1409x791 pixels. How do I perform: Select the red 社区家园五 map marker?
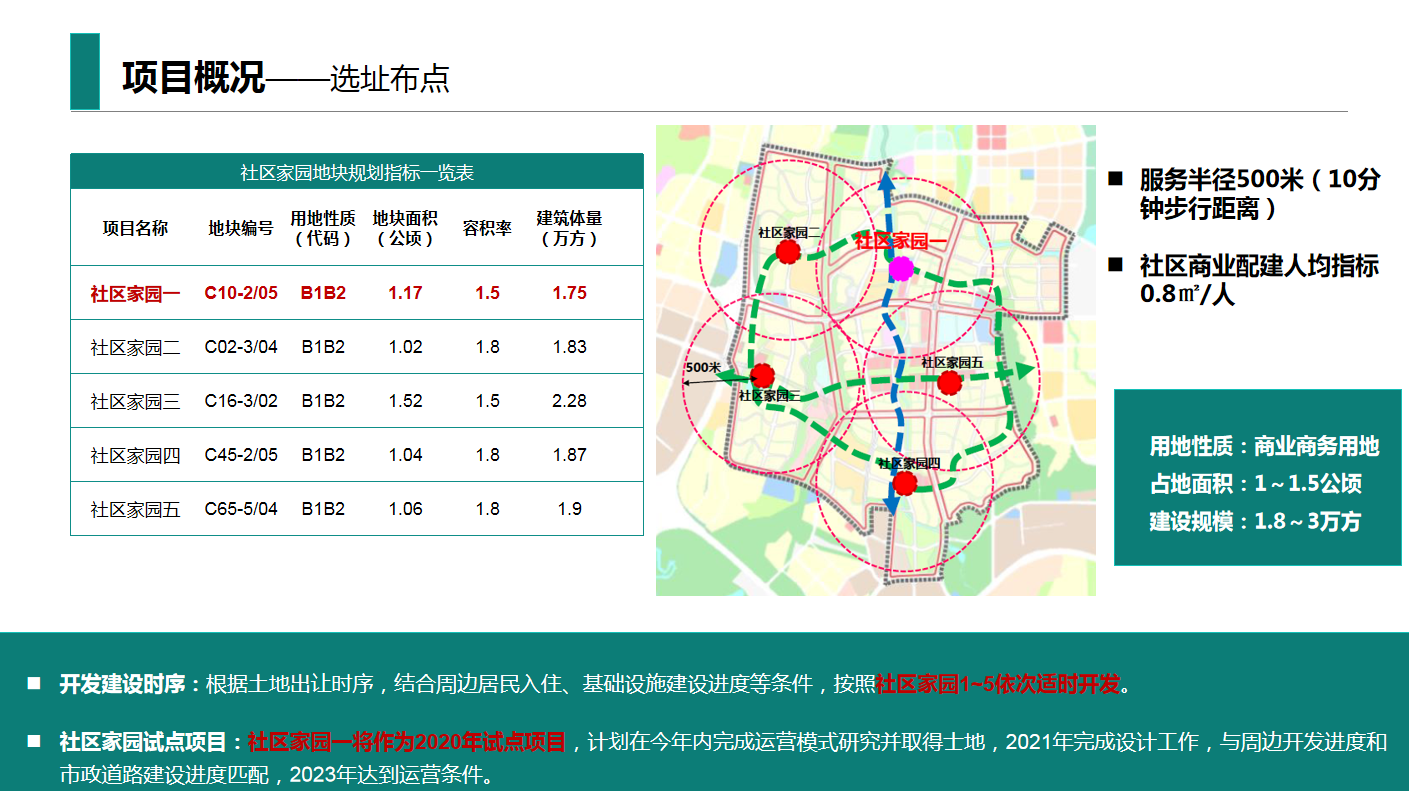pos(950,382)
